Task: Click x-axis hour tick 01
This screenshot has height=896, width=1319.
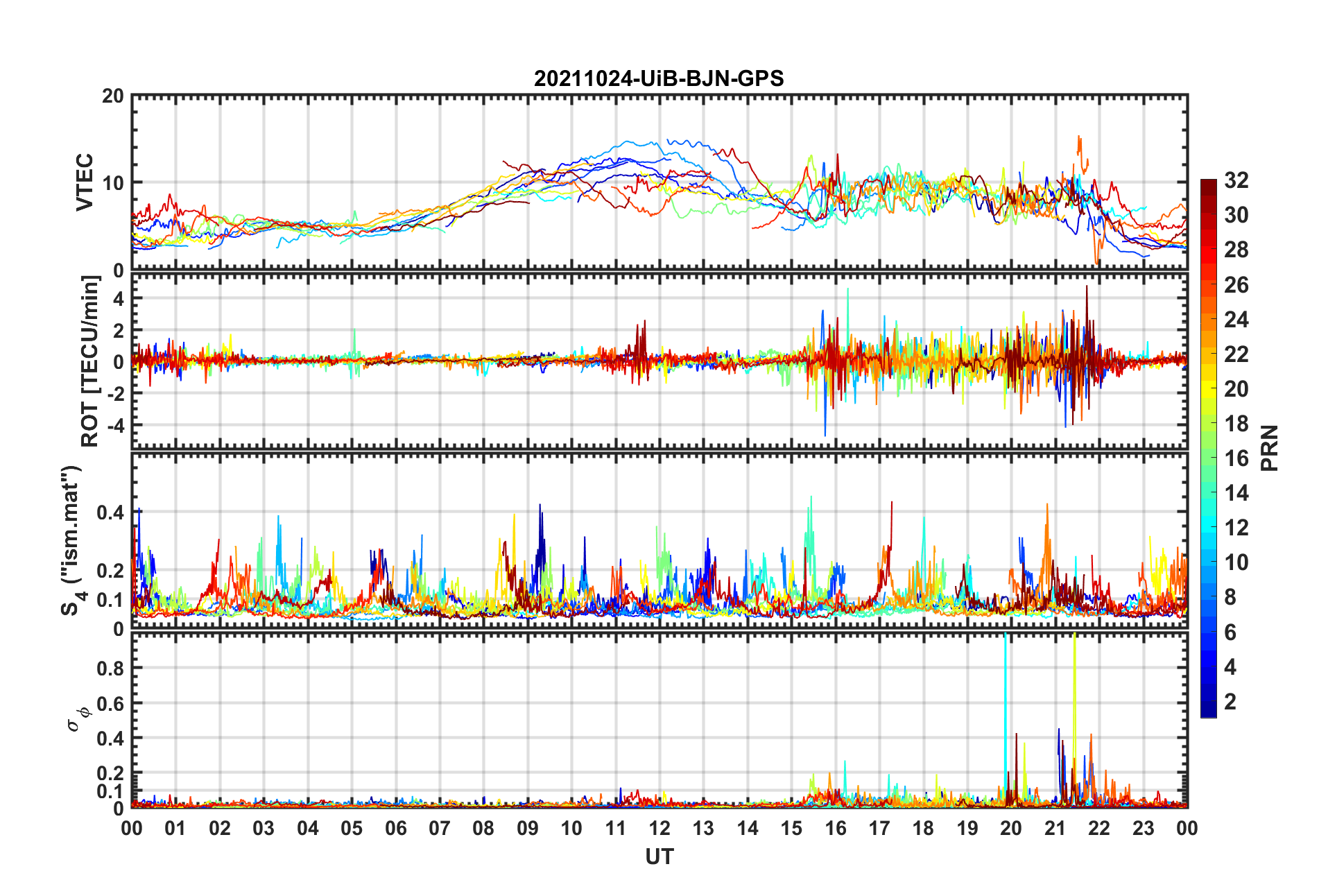Action: [175, 828]
